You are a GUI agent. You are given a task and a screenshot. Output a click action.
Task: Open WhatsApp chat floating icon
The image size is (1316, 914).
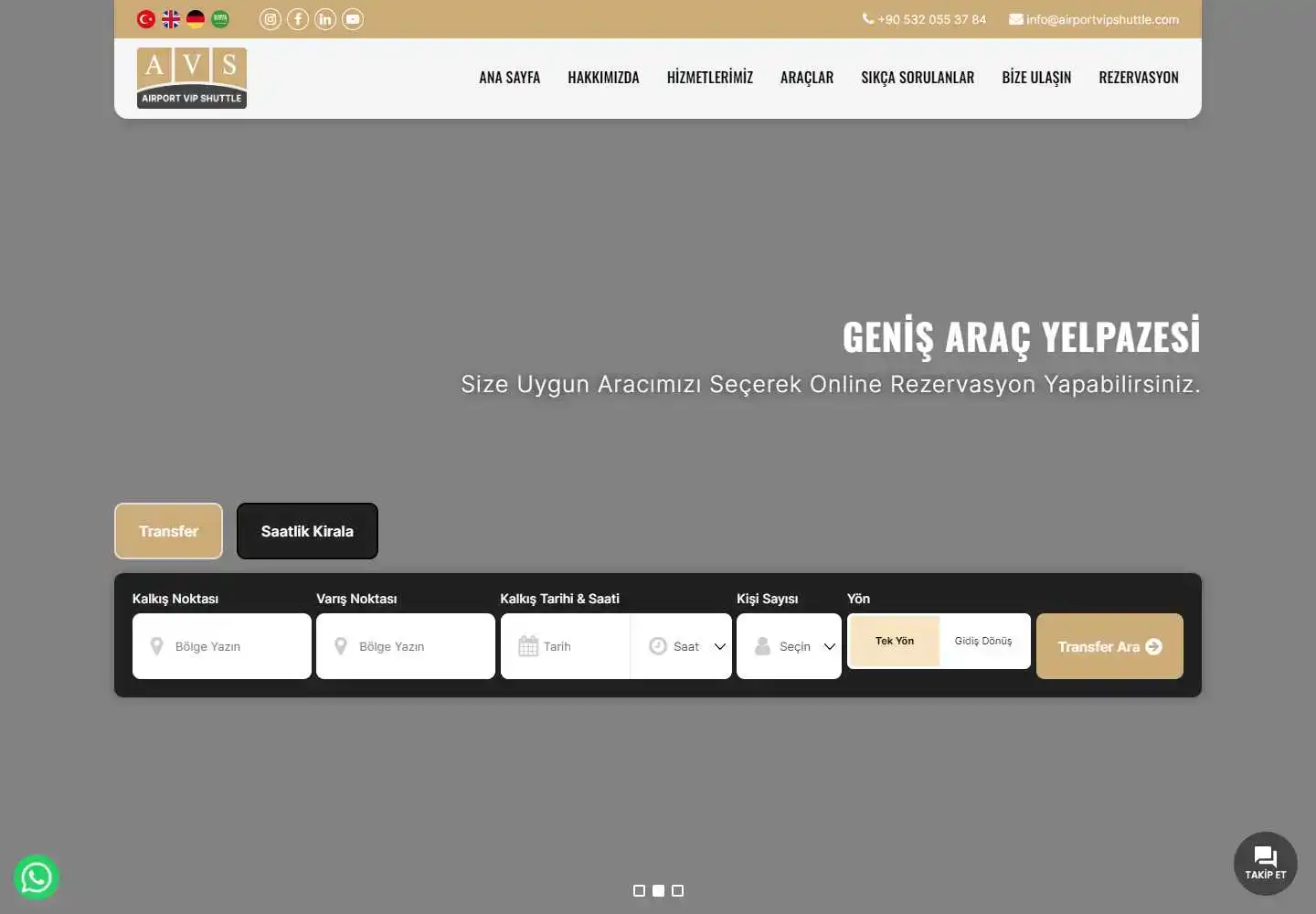(x=37, y=877)
